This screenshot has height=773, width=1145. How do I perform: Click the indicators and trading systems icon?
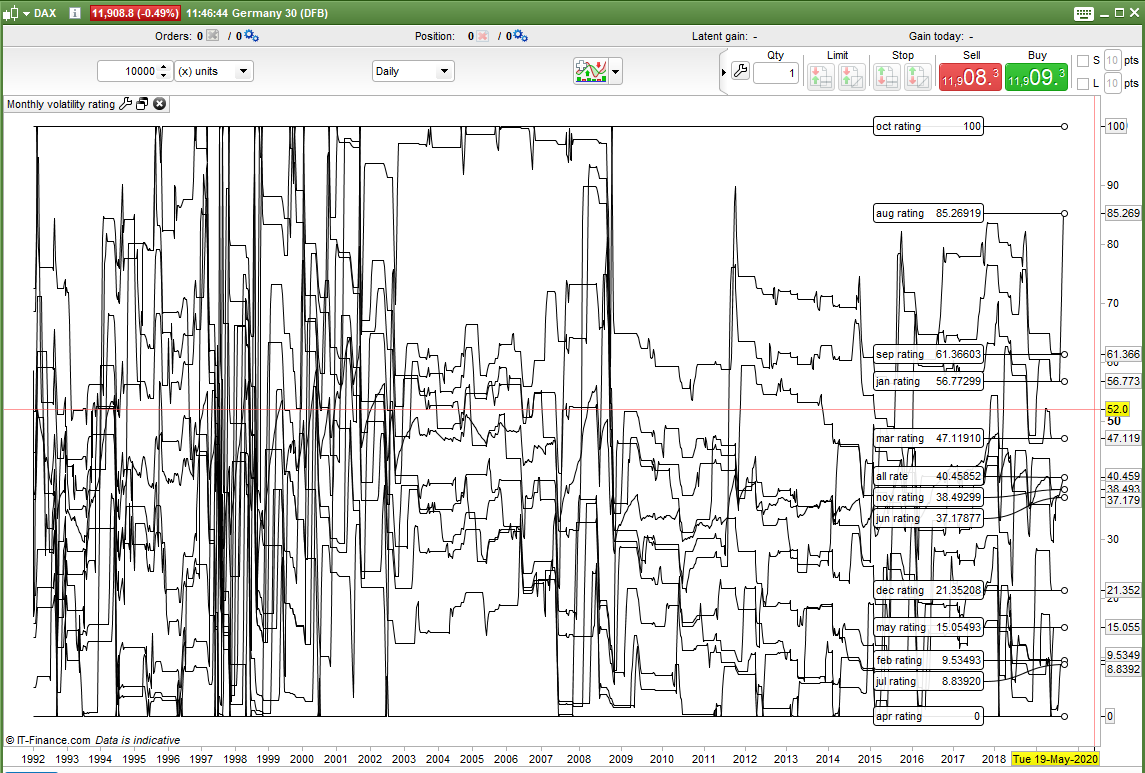[x=590, y=71]
